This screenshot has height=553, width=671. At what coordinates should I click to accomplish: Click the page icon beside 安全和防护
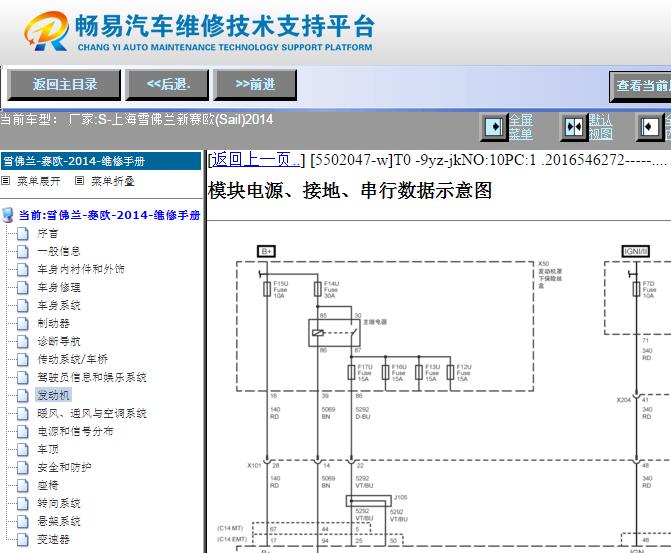23,467
